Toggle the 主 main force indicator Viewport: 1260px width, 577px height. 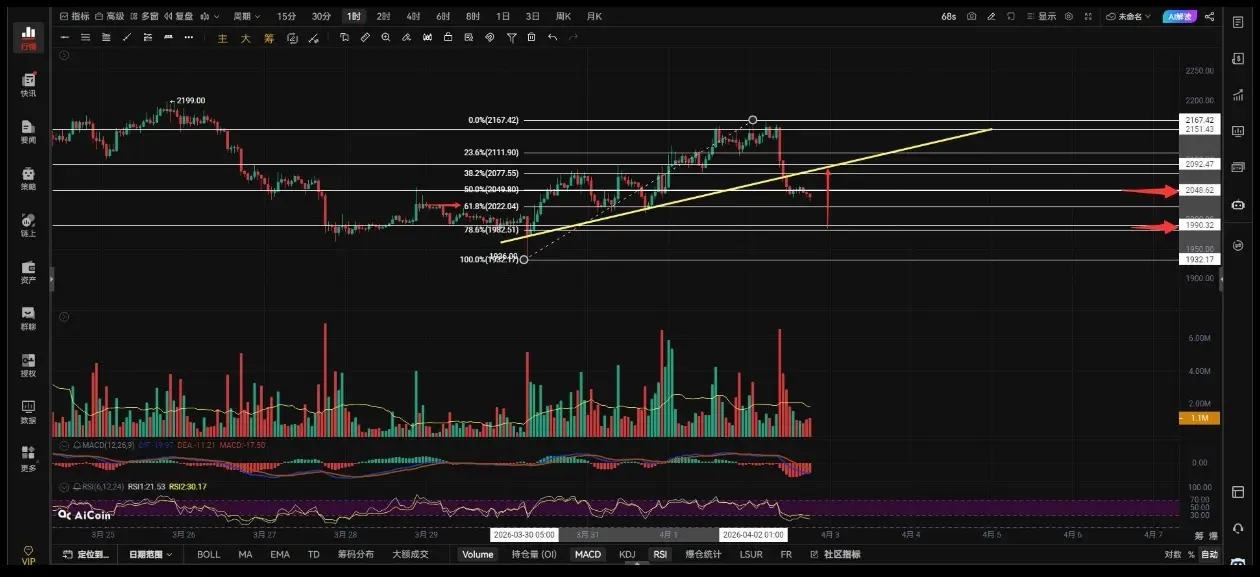(x=222, y=38)
